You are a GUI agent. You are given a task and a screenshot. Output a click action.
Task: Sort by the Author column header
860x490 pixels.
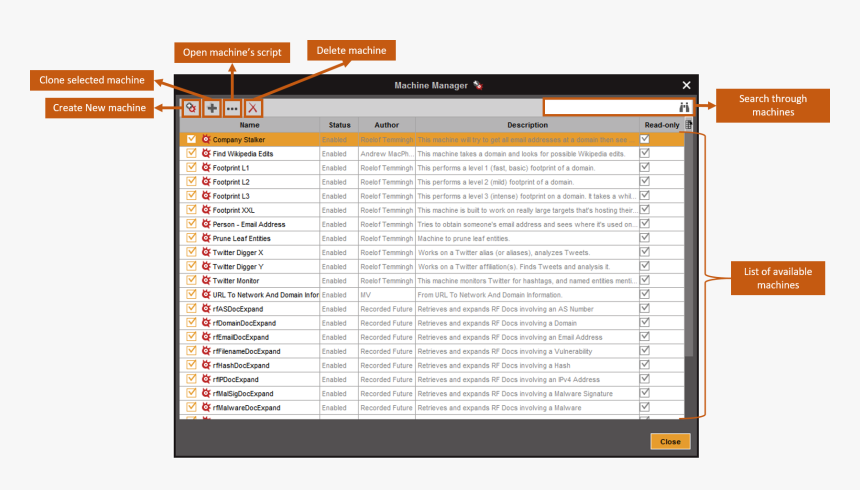[387, 125]
